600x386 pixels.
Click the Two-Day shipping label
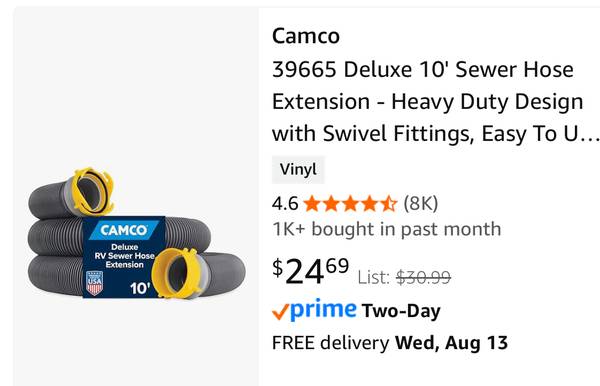point(401,311)
